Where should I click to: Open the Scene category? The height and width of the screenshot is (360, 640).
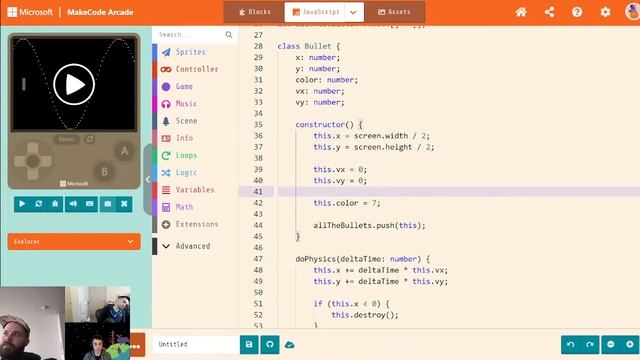point(195,121)
